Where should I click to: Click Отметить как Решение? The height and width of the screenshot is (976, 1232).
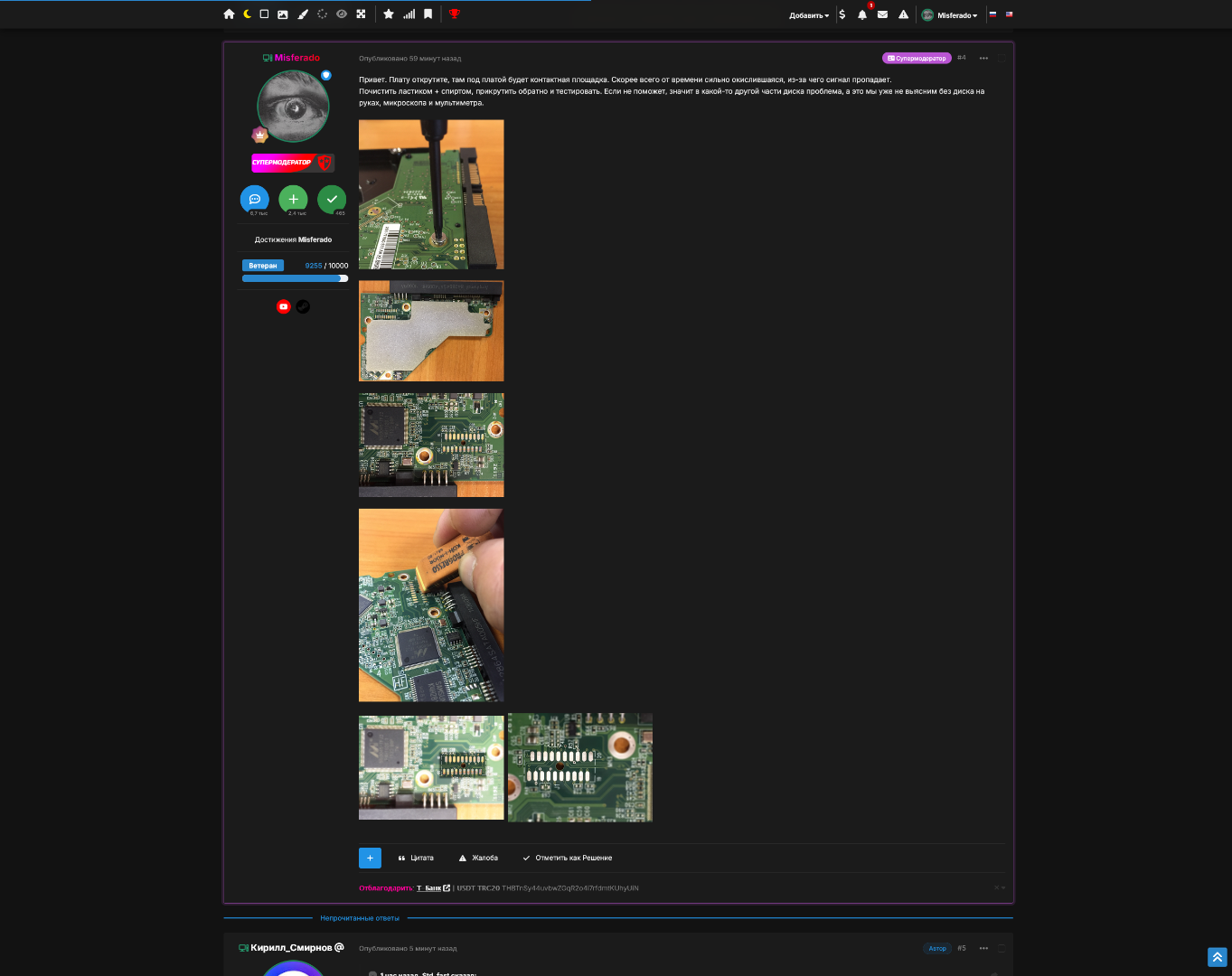(x=567, y=858)
